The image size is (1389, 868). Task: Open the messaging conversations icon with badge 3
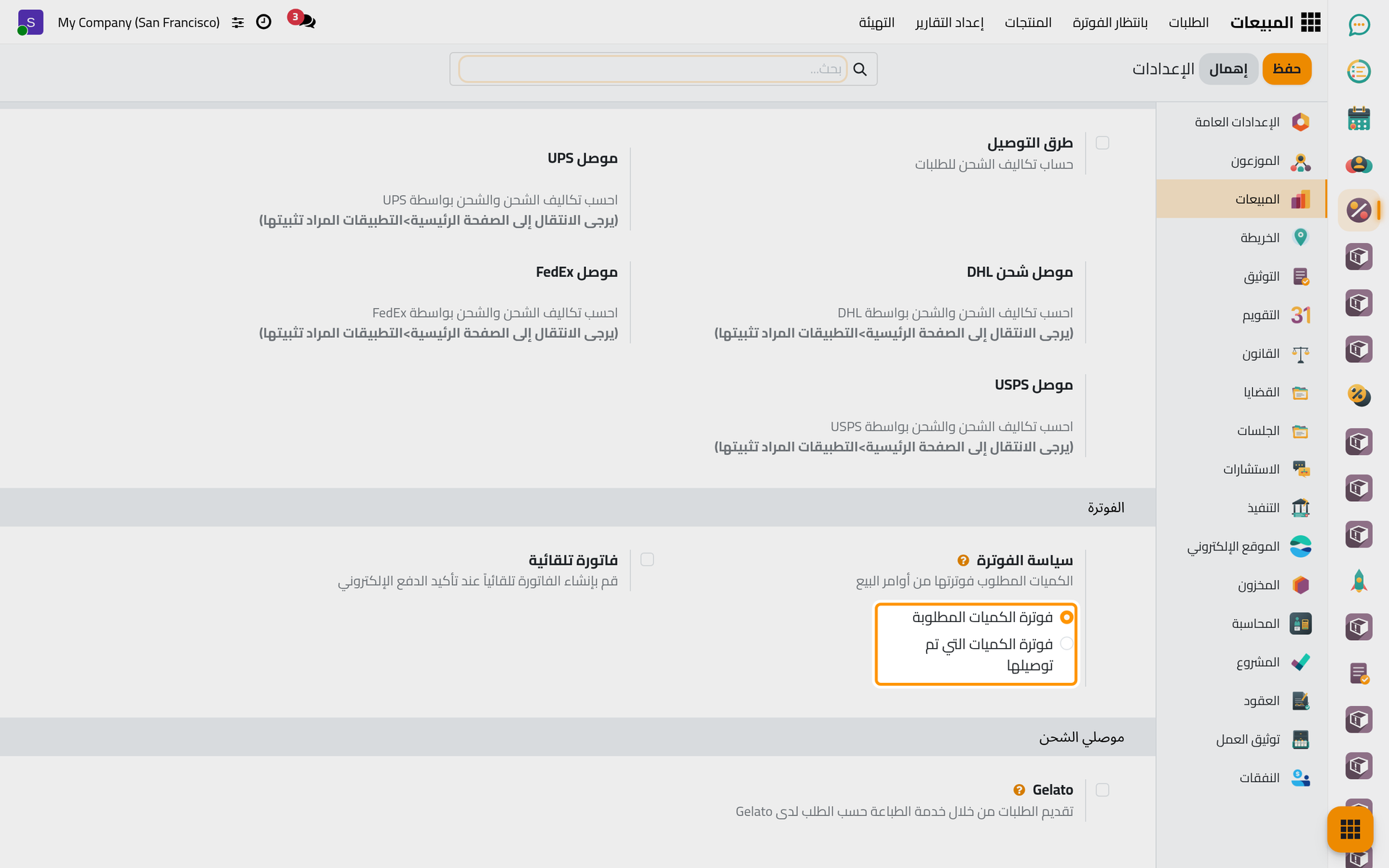(302, 20)
